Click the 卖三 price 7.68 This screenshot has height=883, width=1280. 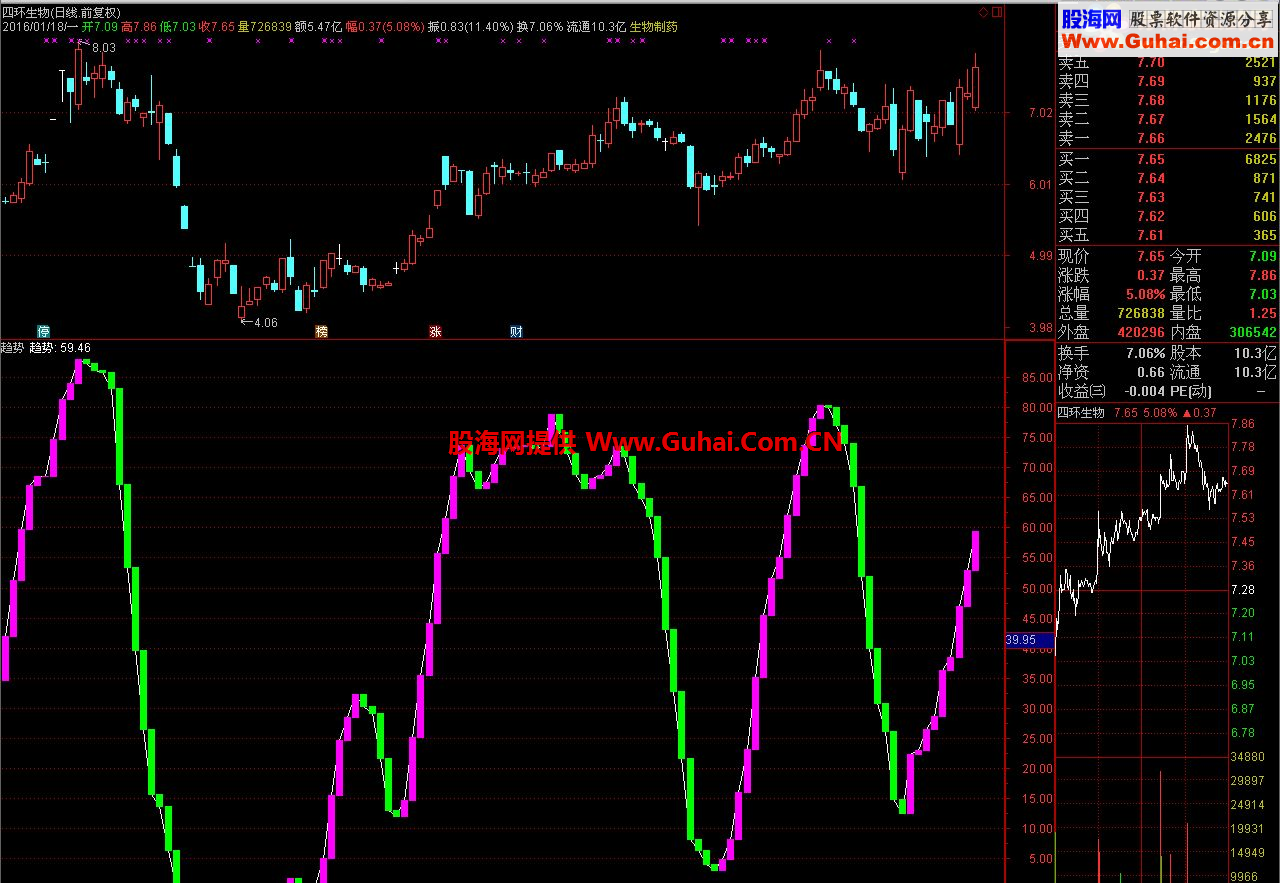pyautogui.click(x=1150, y=100)
